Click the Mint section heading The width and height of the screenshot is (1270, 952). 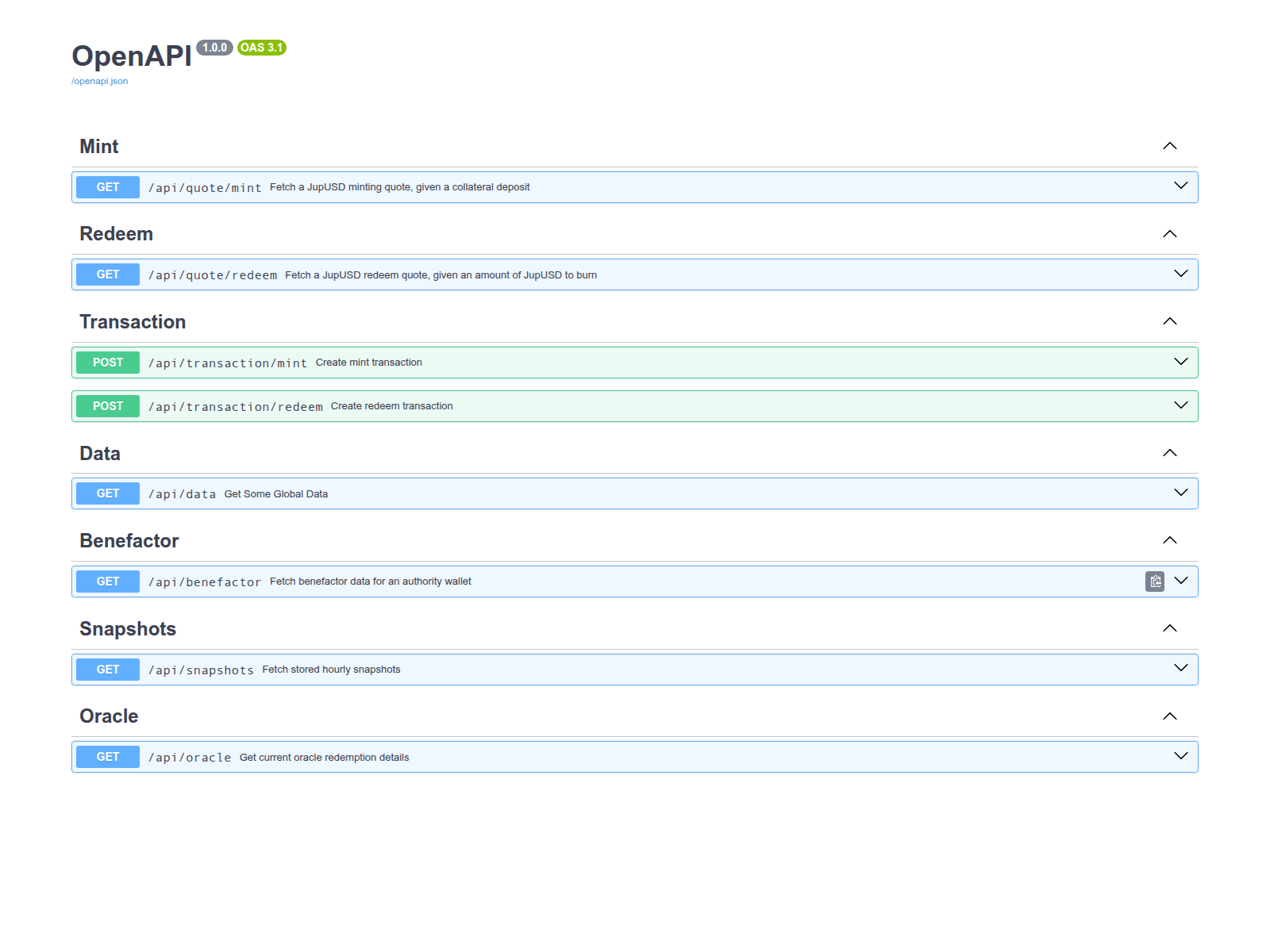click(99, 147)
